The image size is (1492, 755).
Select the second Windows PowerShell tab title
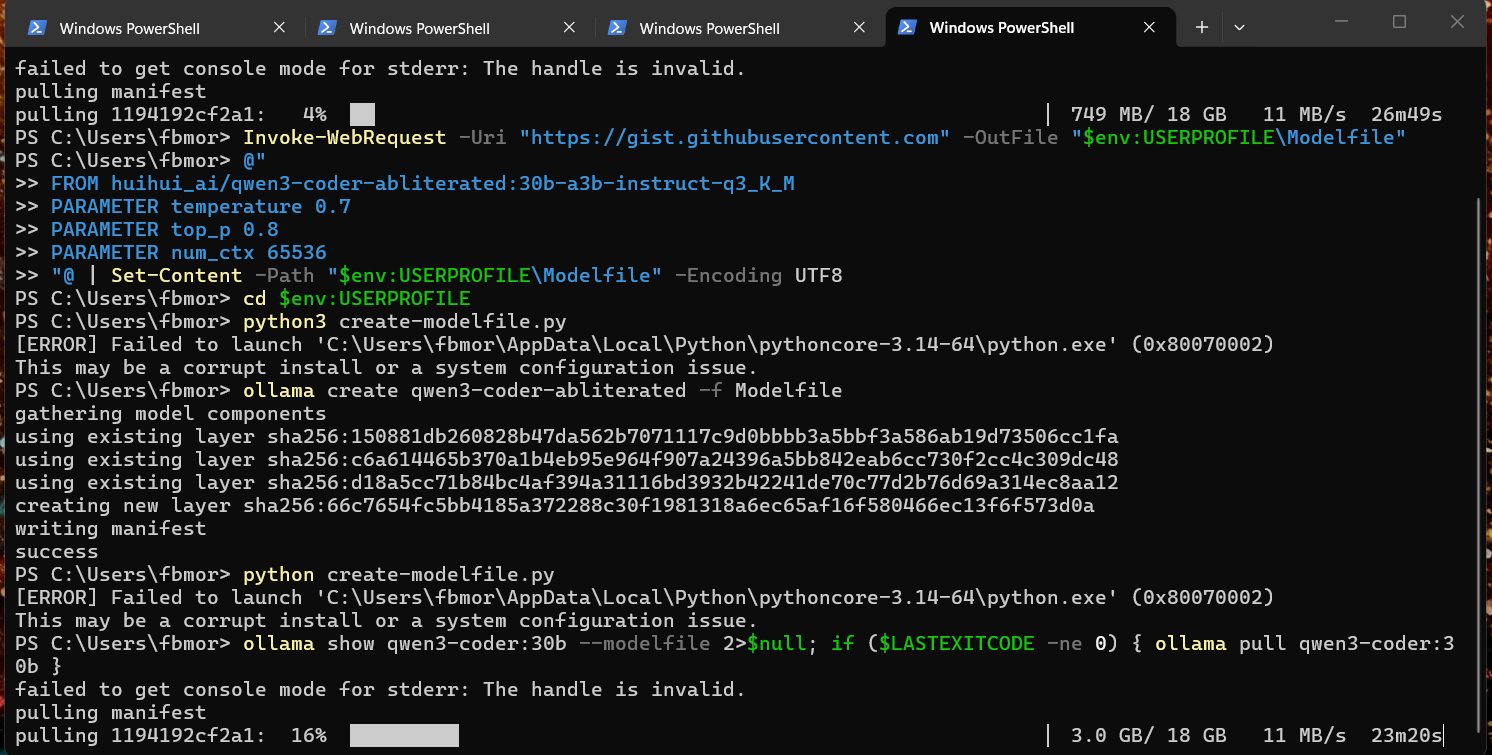point(420,28)
